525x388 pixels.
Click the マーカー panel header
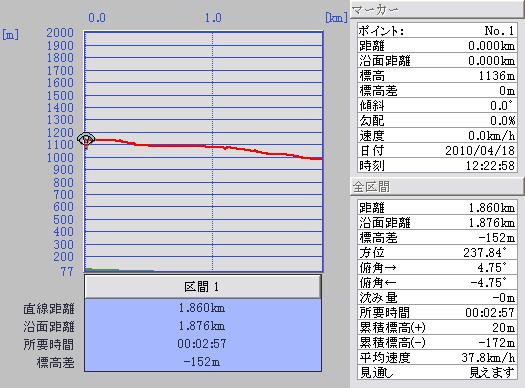coord(437,9)
